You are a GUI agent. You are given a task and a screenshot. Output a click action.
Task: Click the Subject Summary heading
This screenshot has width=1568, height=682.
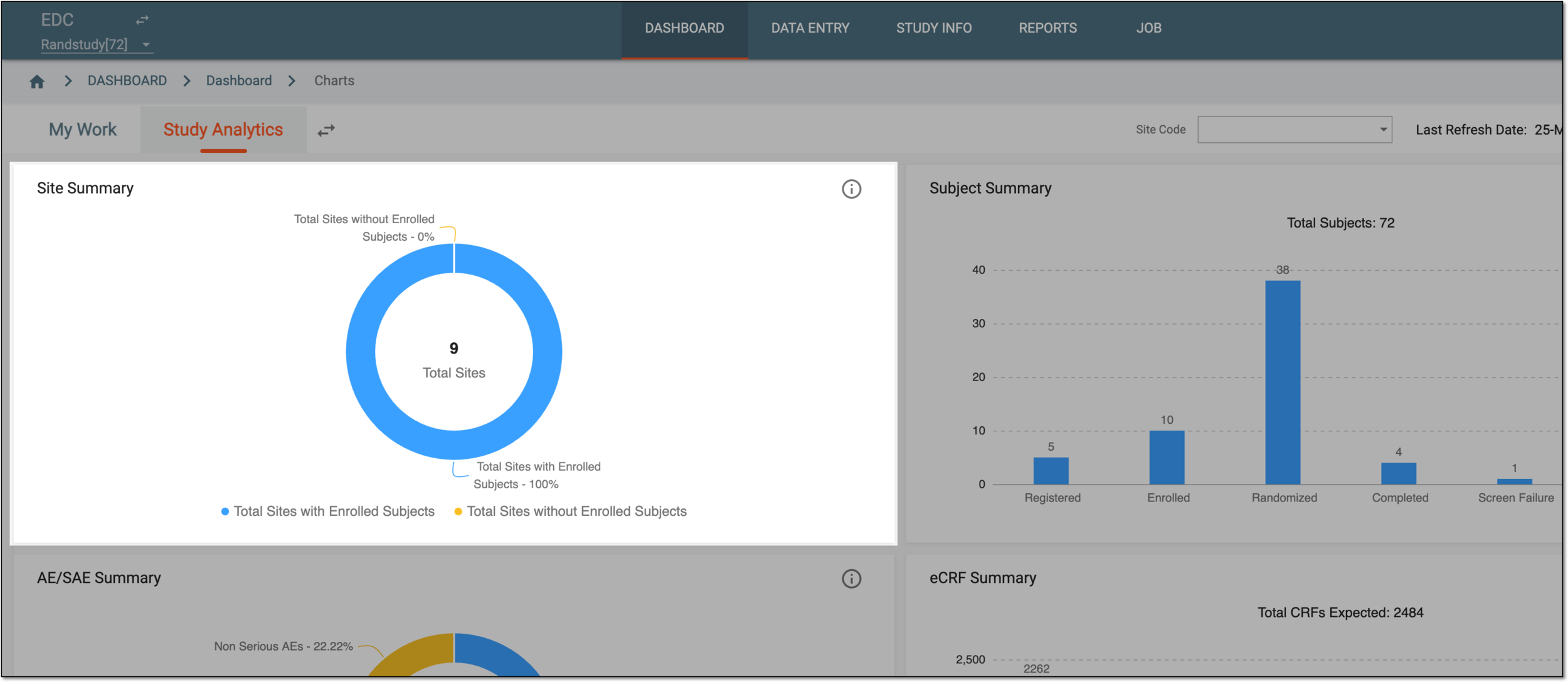point(990,188)
